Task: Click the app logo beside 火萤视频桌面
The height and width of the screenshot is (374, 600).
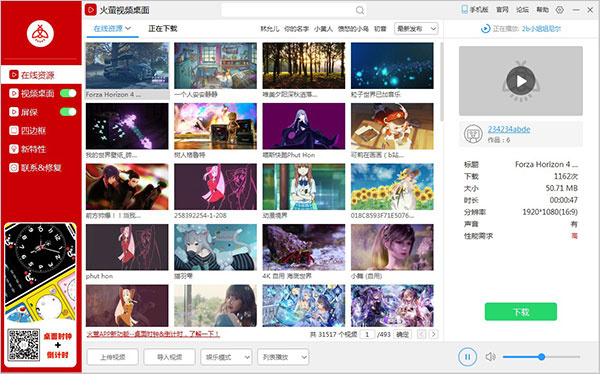Action: [x=91, y=10]
